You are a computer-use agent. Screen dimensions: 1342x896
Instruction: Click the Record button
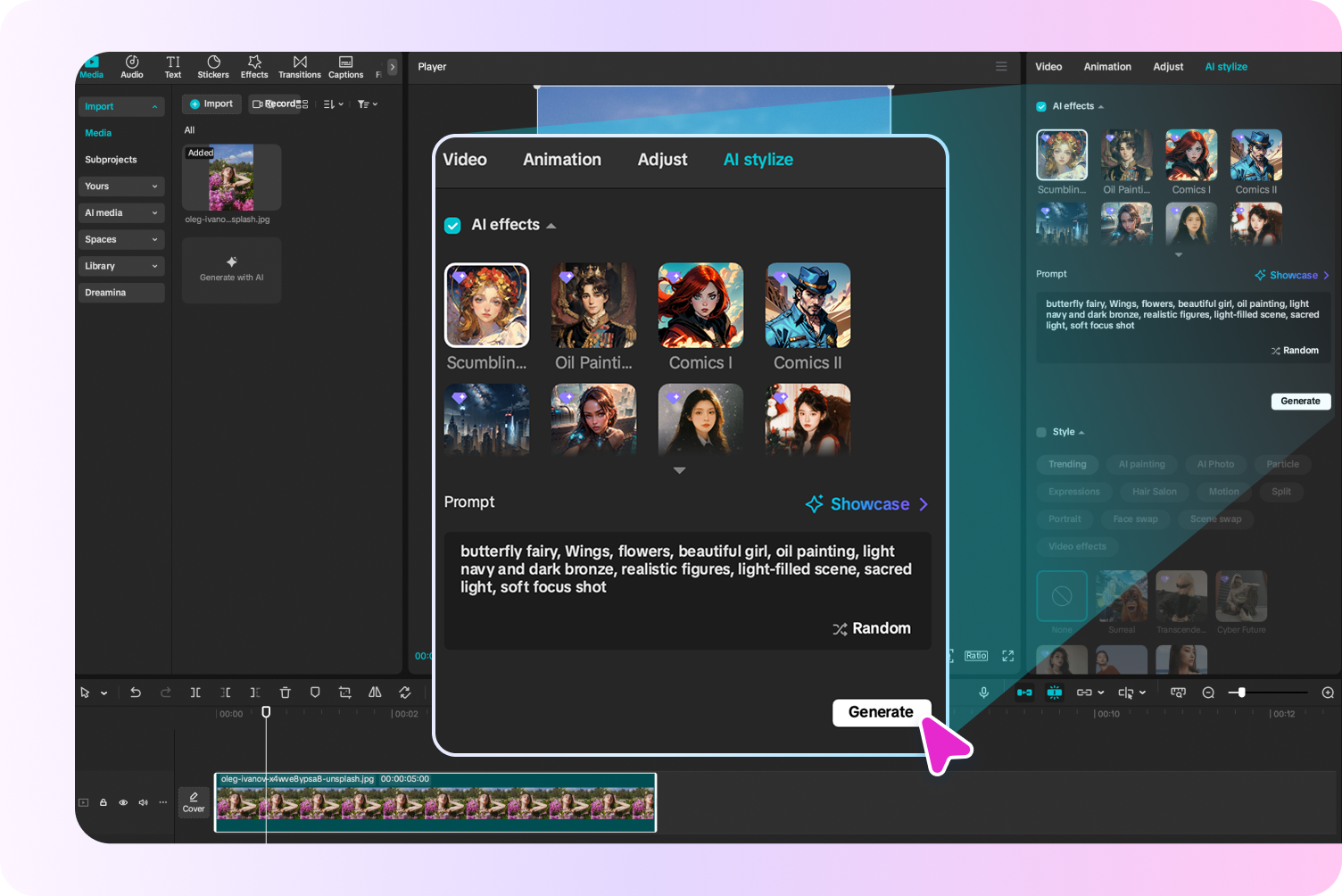pos(274,104)
